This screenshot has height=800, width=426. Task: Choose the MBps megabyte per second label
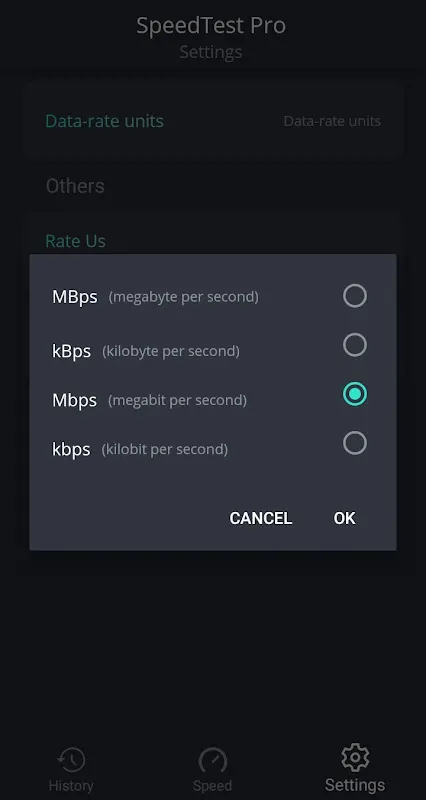155,297
